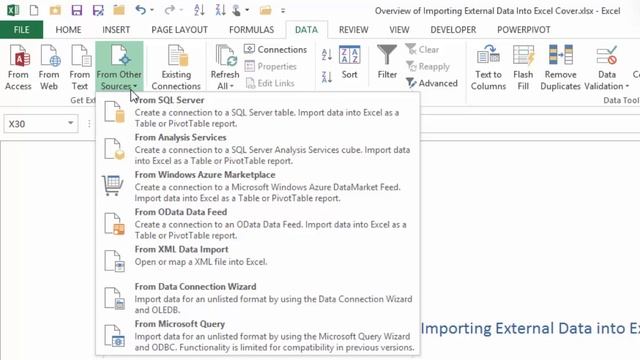Click the Data Validation icon
This screenshot has height=360, width=640.
(607, 56)
